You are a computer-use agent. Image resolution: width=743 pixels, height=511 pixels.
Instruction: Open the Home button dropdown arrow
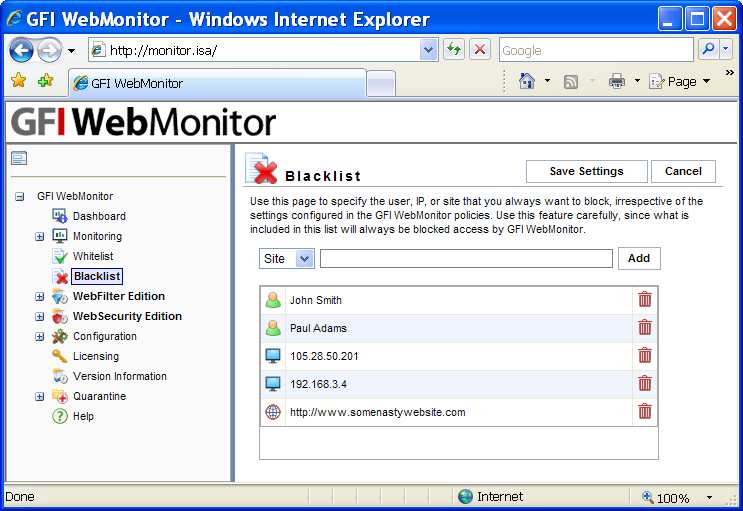[x=547, y=81]
